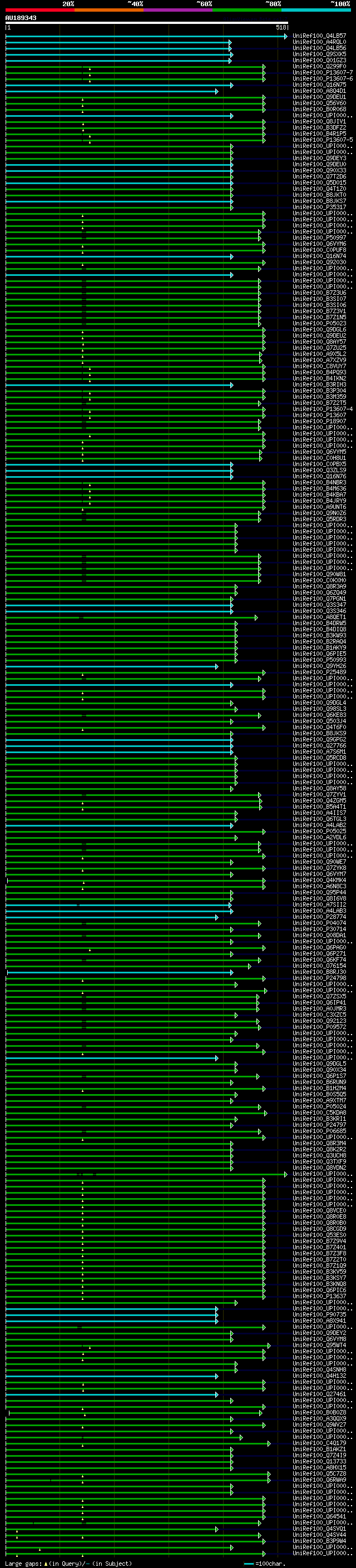Select hit UniRef100_Q9SXK5

click(x=319, y=54)
